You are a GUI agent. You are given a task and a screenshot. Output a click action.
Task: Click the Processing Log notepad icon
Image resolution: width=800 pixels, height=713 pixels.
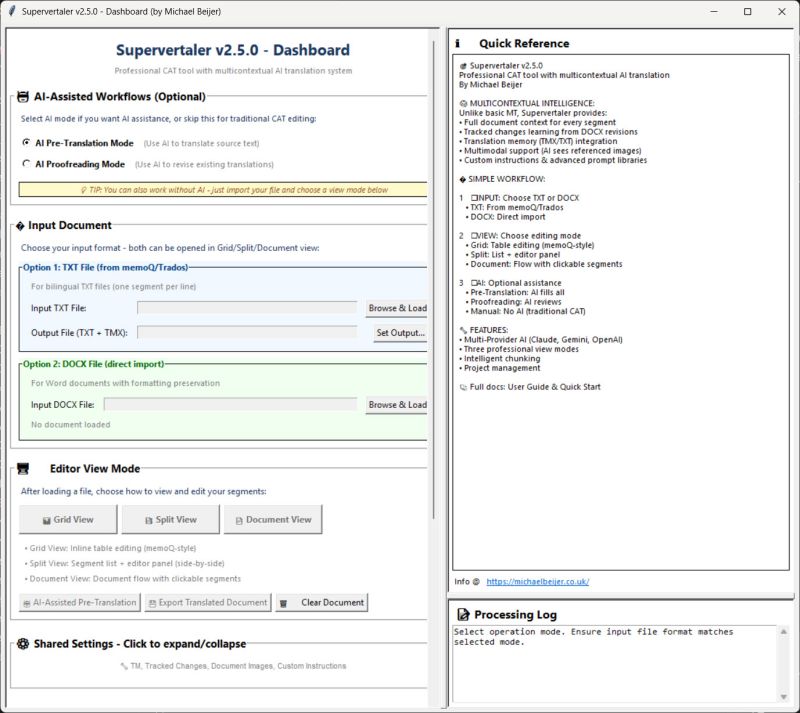tap(463, 614)
